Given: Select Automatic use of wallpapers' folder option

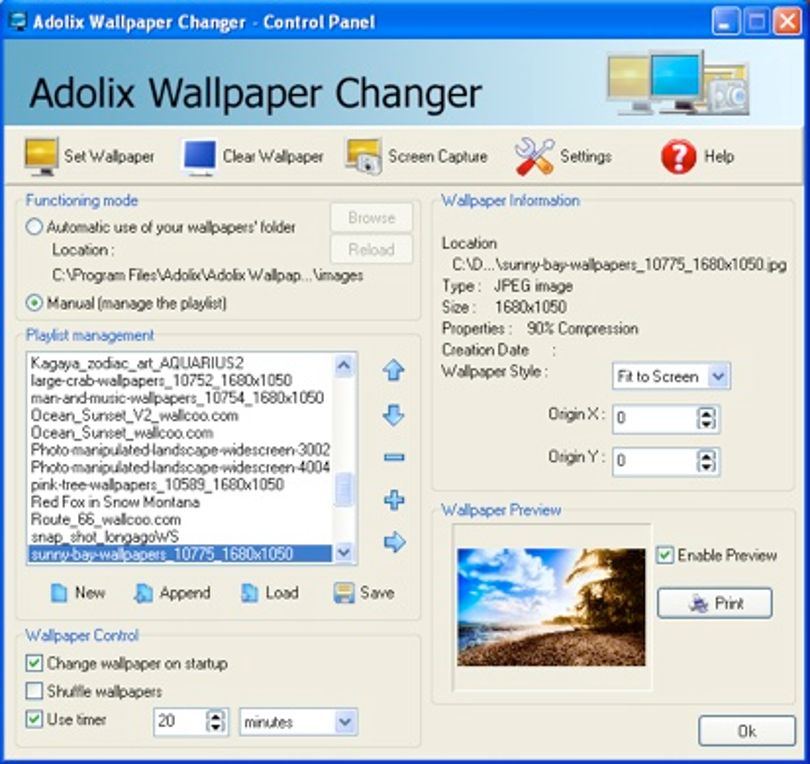Looking at the screenshot, I should coord(34,227).
